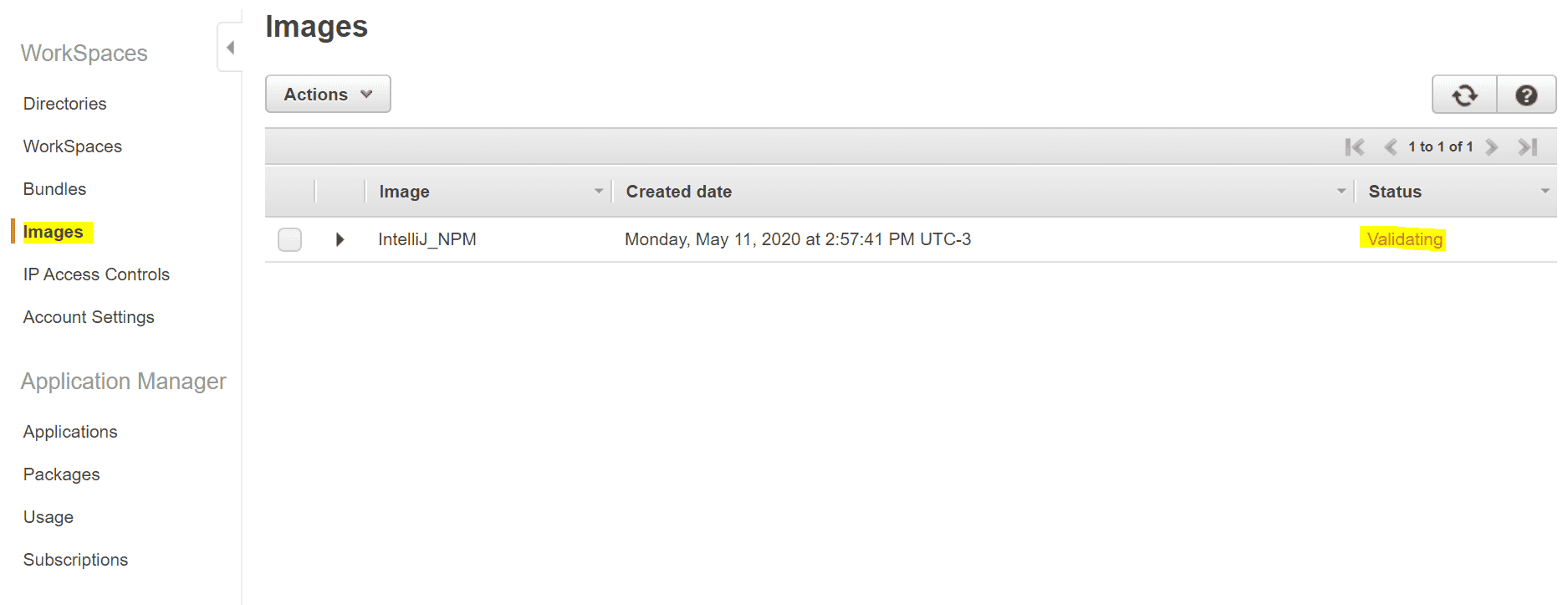The image size is (1568, 605).
Task: Open the Subscriptions page
Action: (76, 560)
